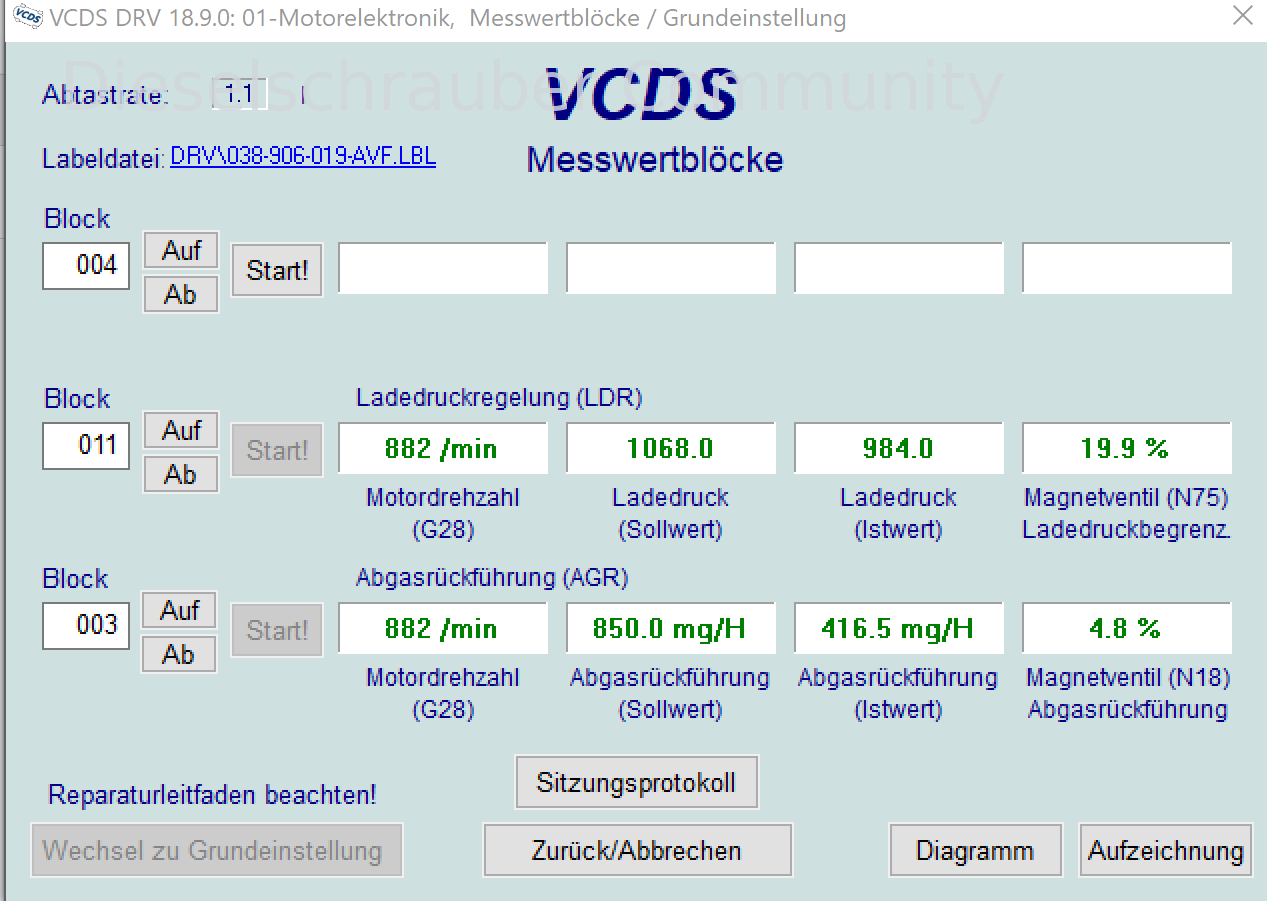Click the Start! button beside block 011
Screen dimensions: 1267x901
tap(277, 451)
